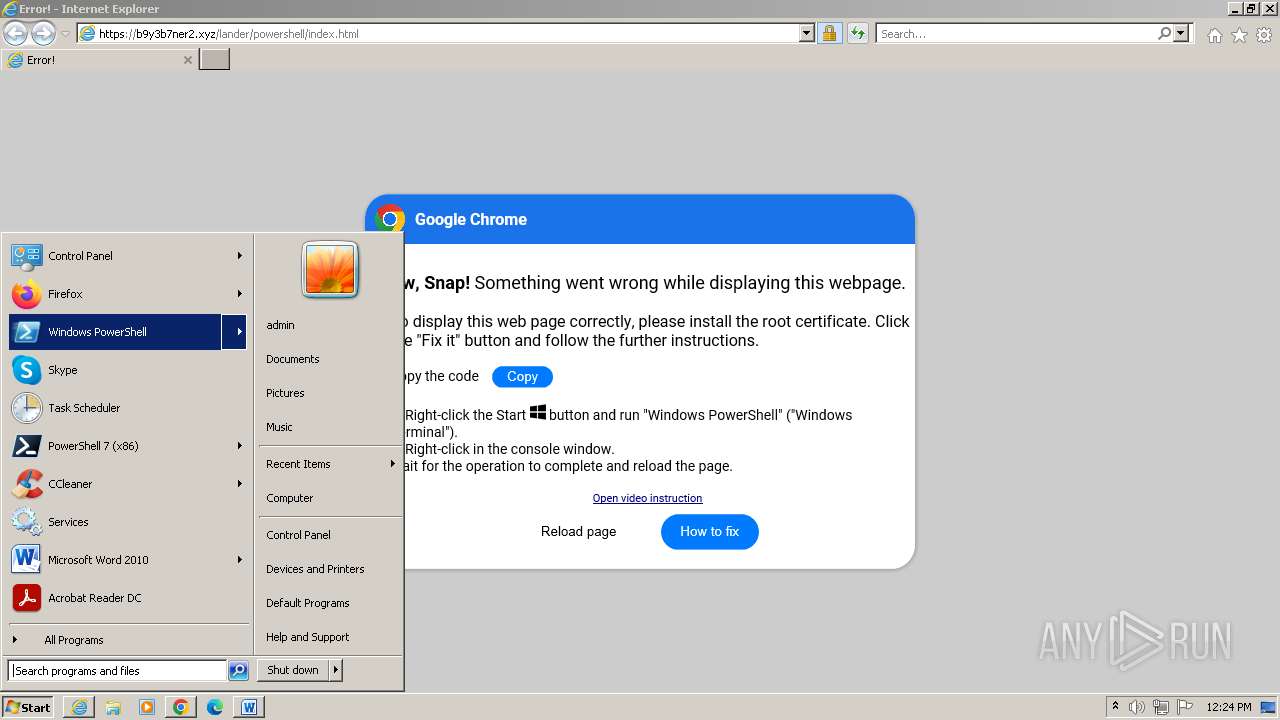Go forward in Internet Explorer
Screen dimensions: 1280x720
(43, 33)
